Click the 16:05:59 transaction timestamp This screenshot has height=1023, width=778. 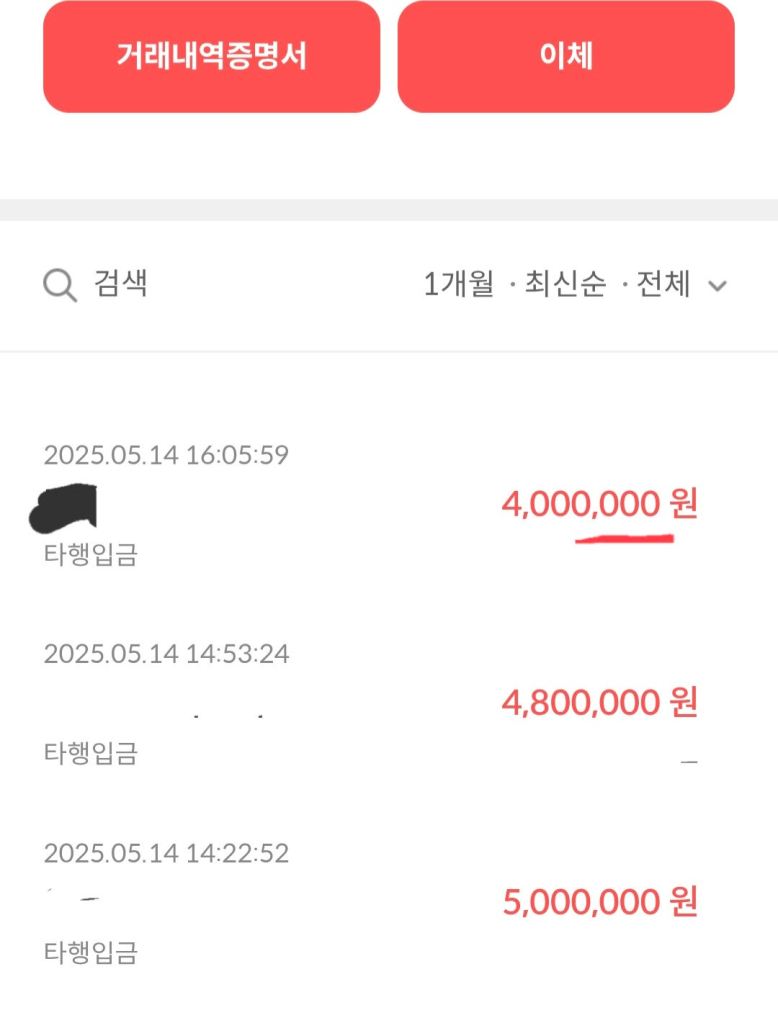point(166,456)
